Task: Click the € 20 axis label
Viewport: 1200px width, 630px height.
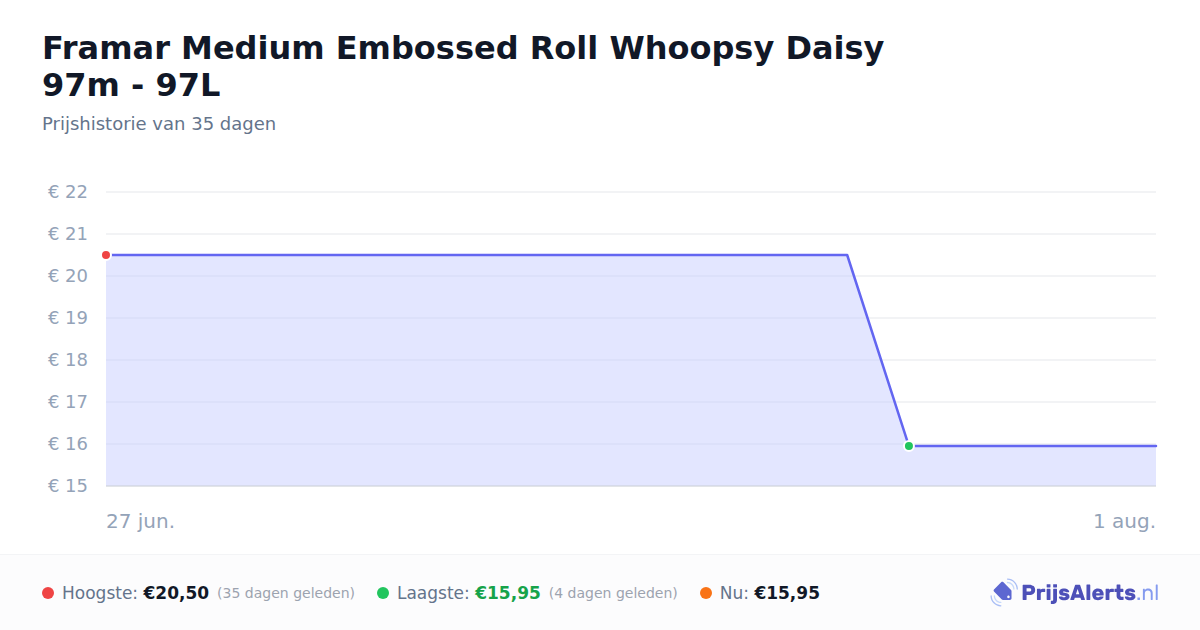Action: coord(68,276)
